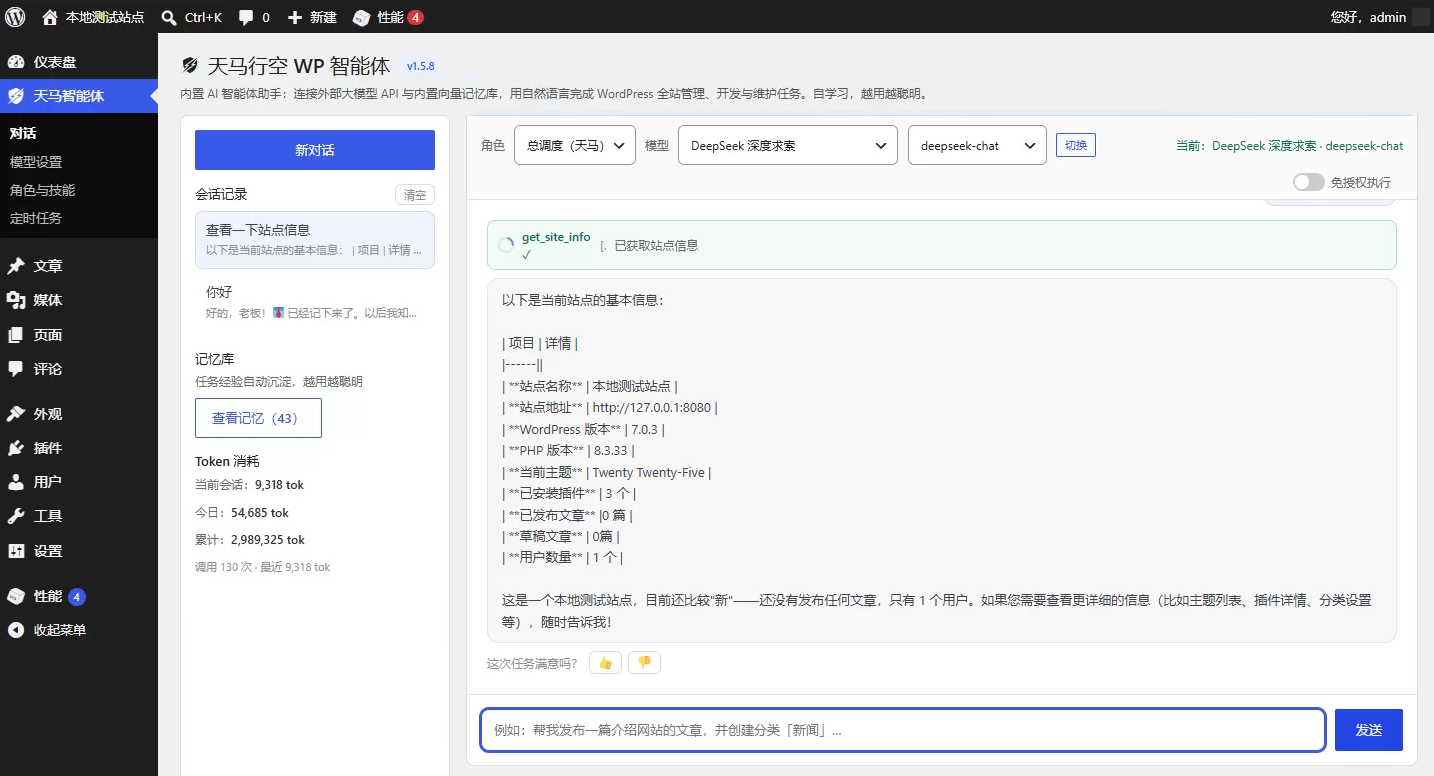
Task: Toggle the 免授权执行 switch
Action: pos(1308,182)
